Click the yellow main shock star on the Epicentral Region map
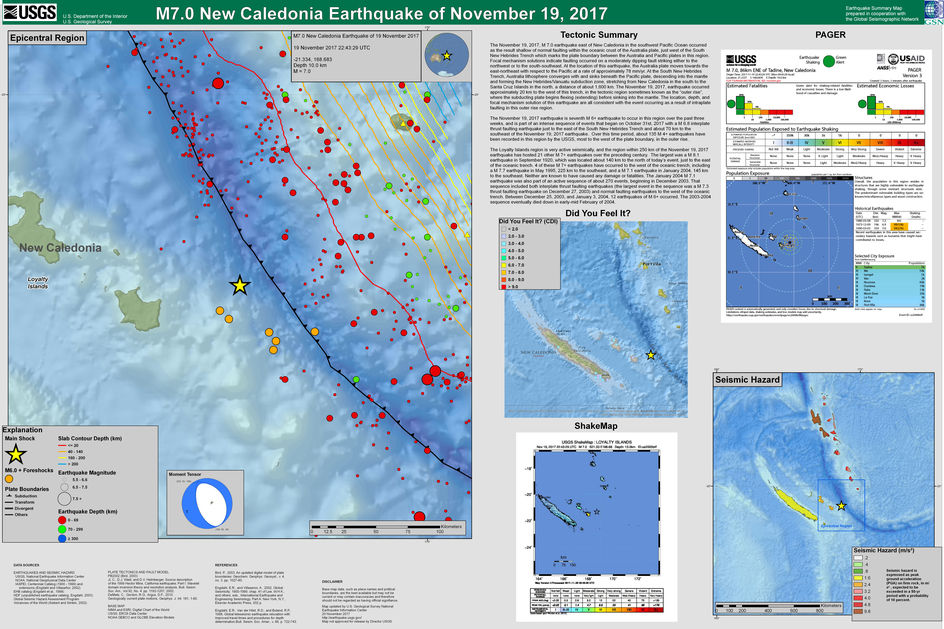The height and width of the screenshot is (629, 944). tap(239, 286)
